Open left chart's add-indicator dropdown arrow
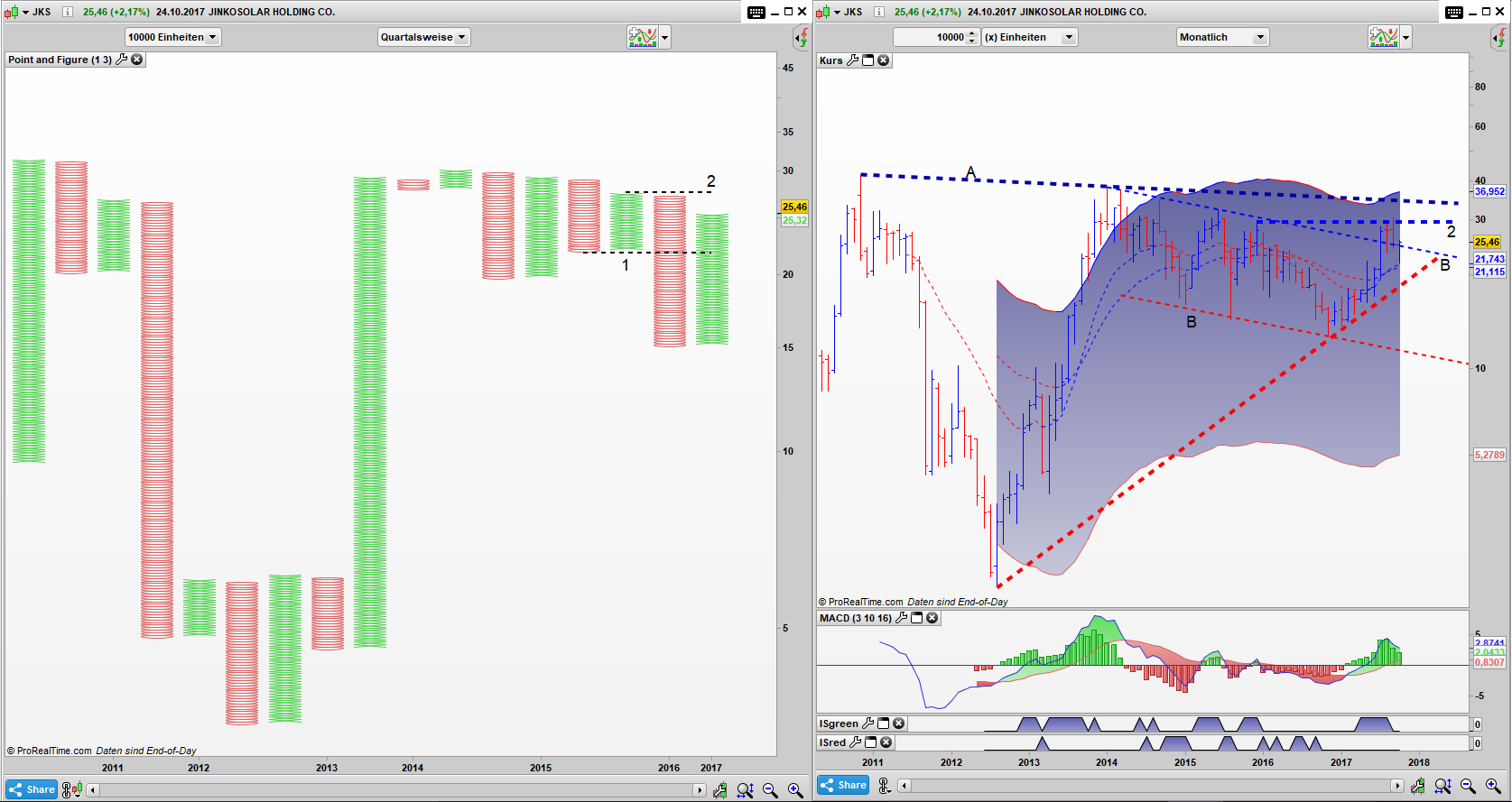 (x=665, y=37)
